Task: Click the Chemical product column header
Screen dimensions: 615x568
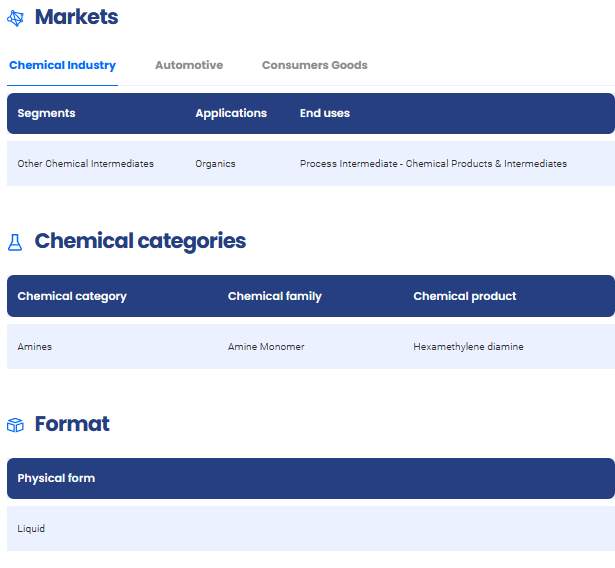Action: 465,297
